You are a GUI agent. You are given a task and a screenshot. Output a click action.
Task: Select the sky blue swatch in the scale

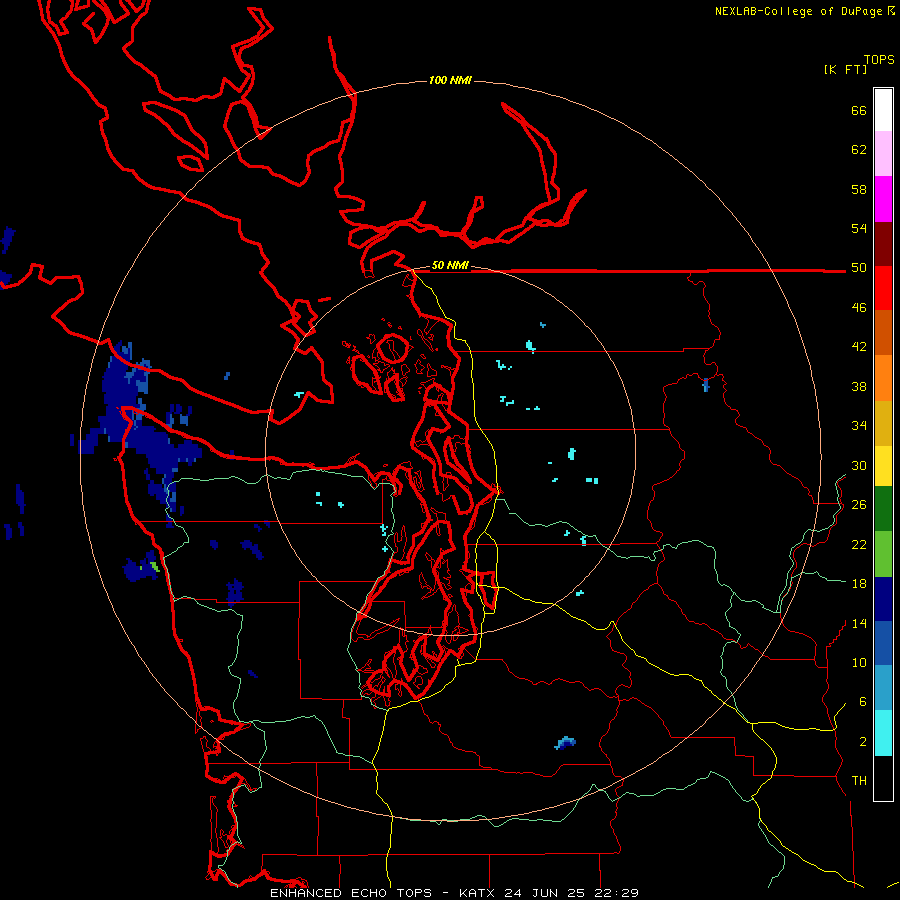tap(883, 688)
